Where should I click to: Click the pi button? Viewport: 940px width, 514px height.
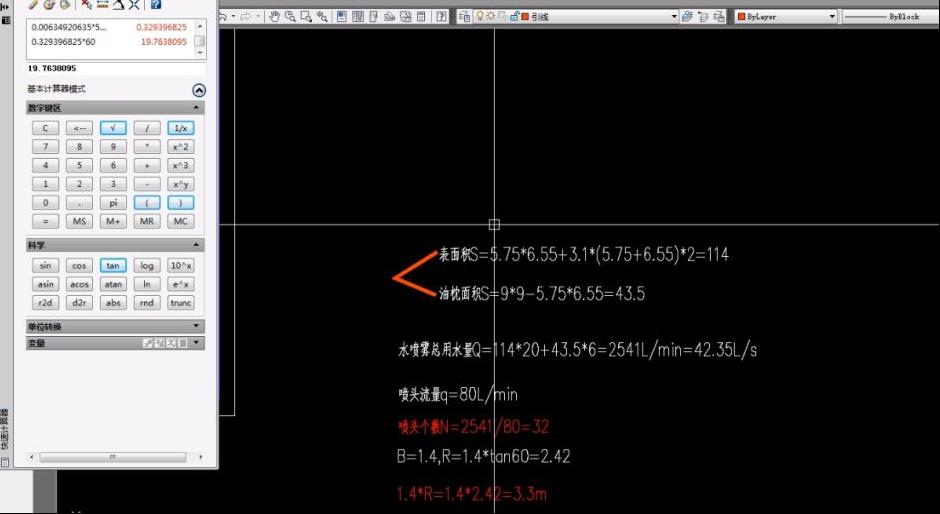[x=113, y=203]
